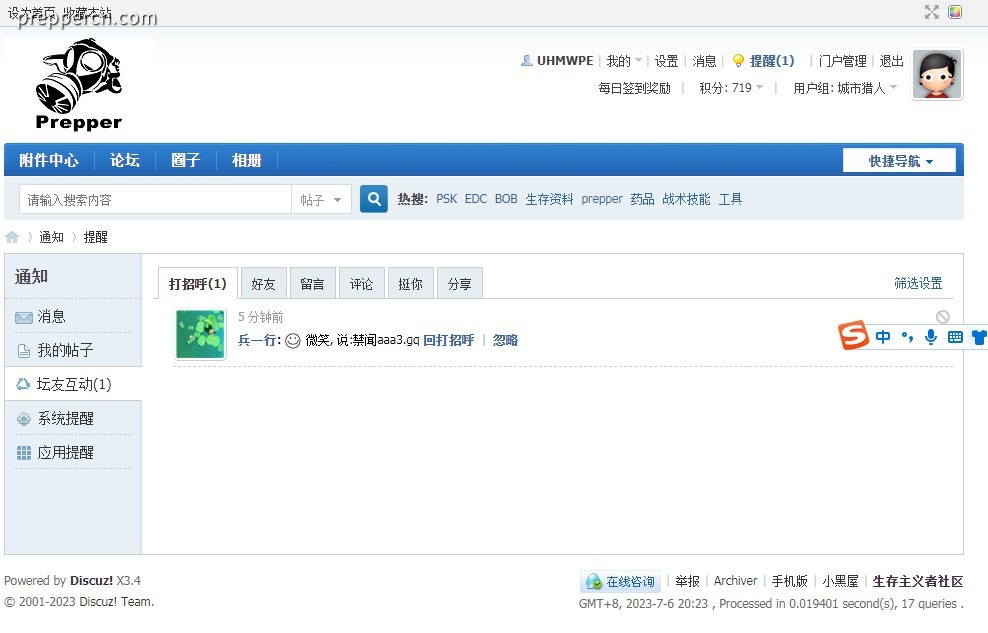Image resolution: width=988 pixels, height=633 pixels.
Task: Open 论坛 in the navigation bar
Action: pyautogui.click(x=125, y=160)
